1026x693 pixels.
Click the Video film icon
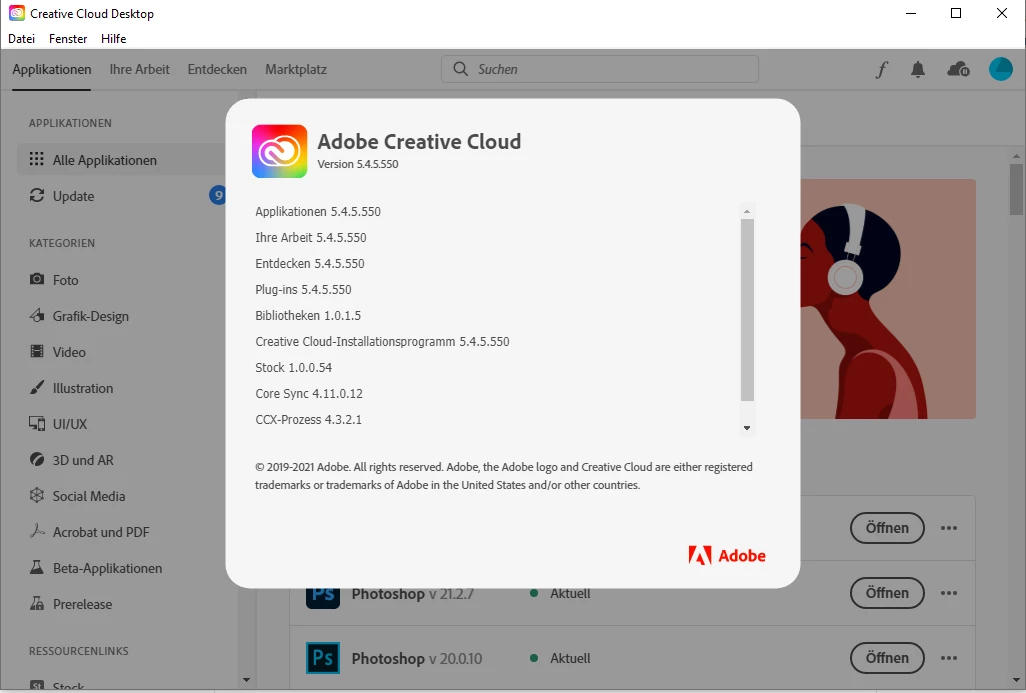coord(37,351)
